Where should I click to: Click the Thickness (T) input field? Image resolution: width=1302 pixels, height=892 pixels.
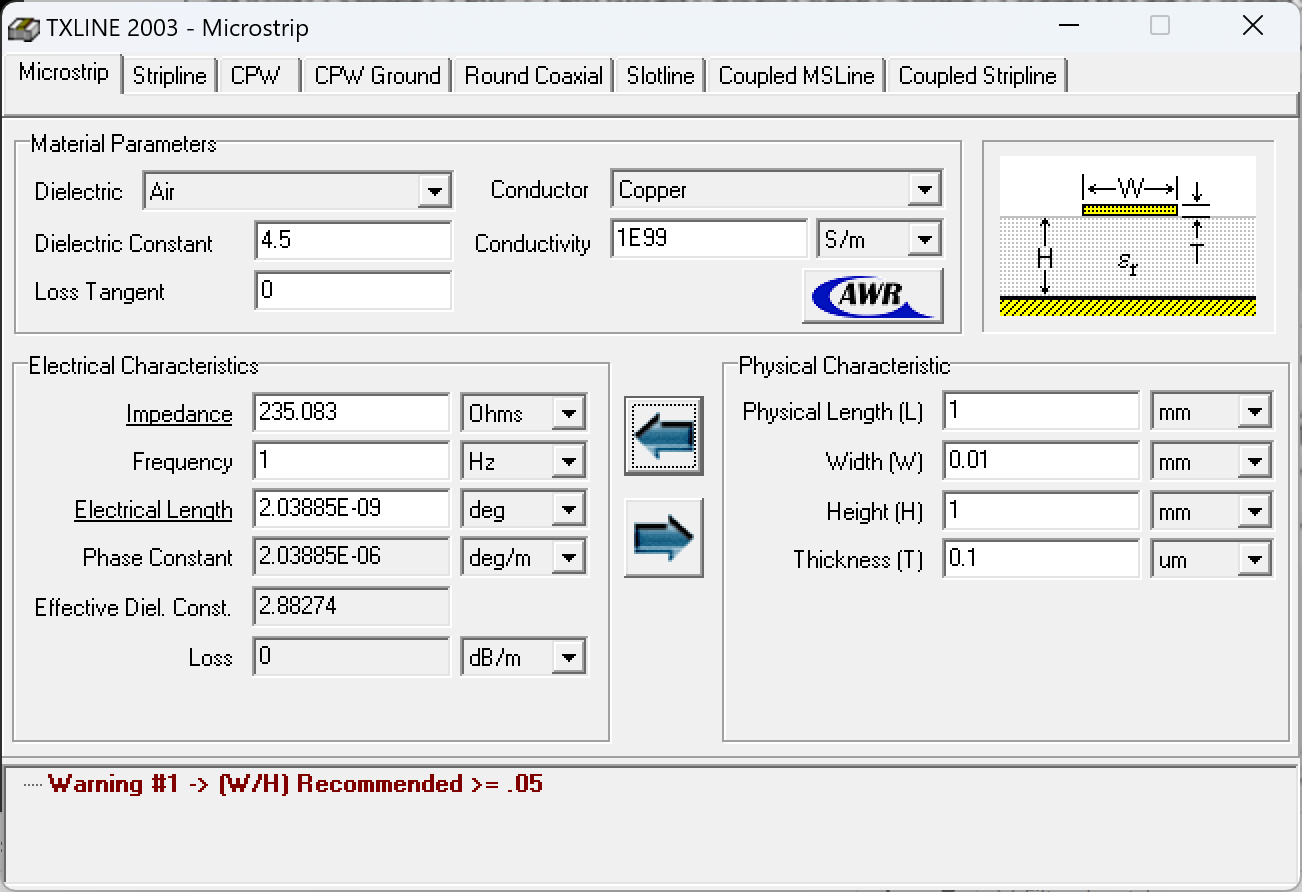[1041, 559]
